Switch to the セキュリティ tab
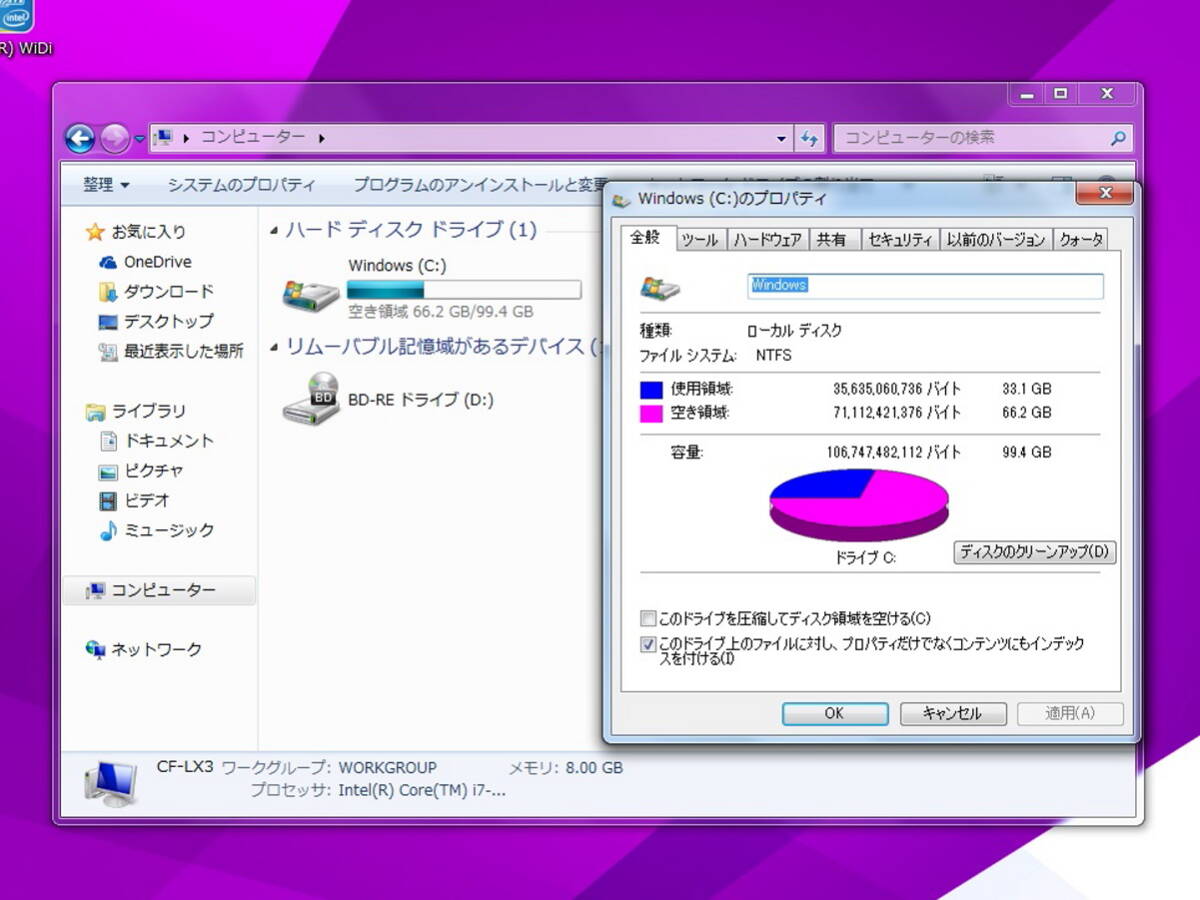The height and width of the screenshot is (900, 1200). [x=900, y=240]
